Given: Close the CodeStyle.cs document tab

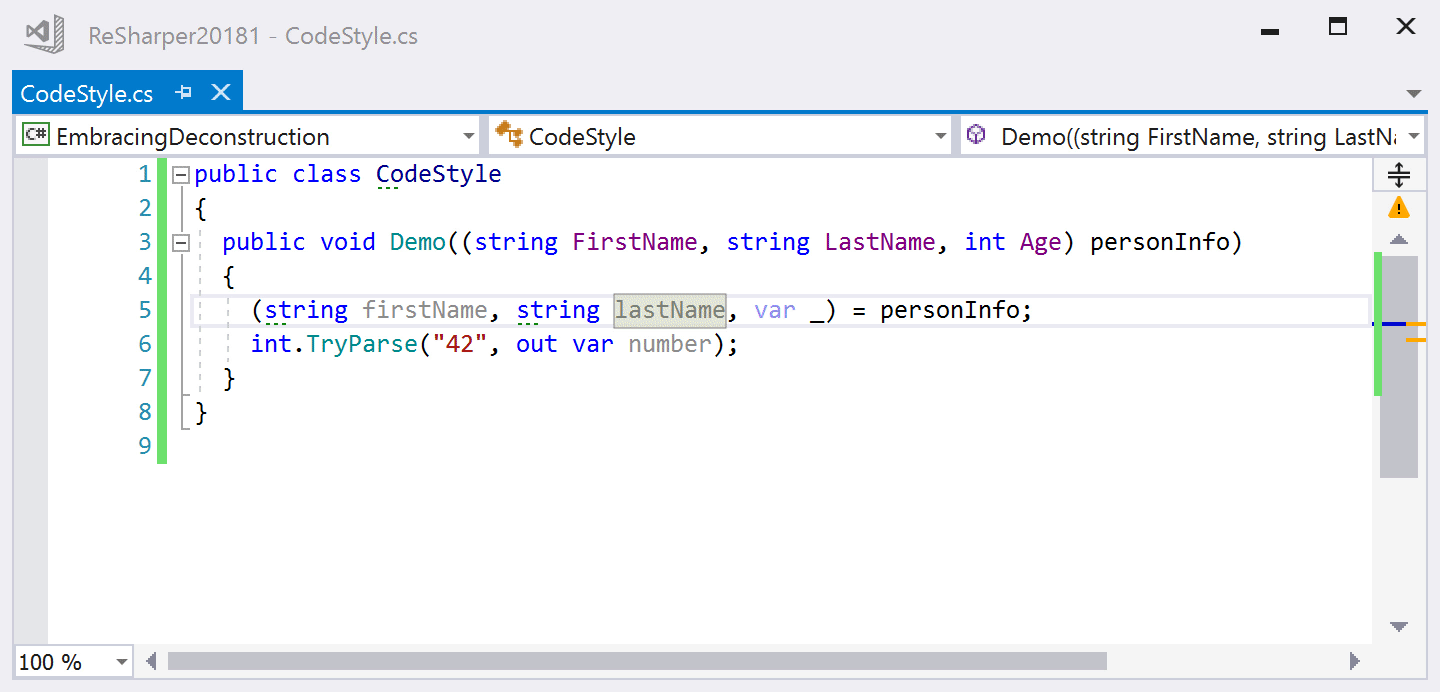Looking at the screenshot, I should [219, 92].
